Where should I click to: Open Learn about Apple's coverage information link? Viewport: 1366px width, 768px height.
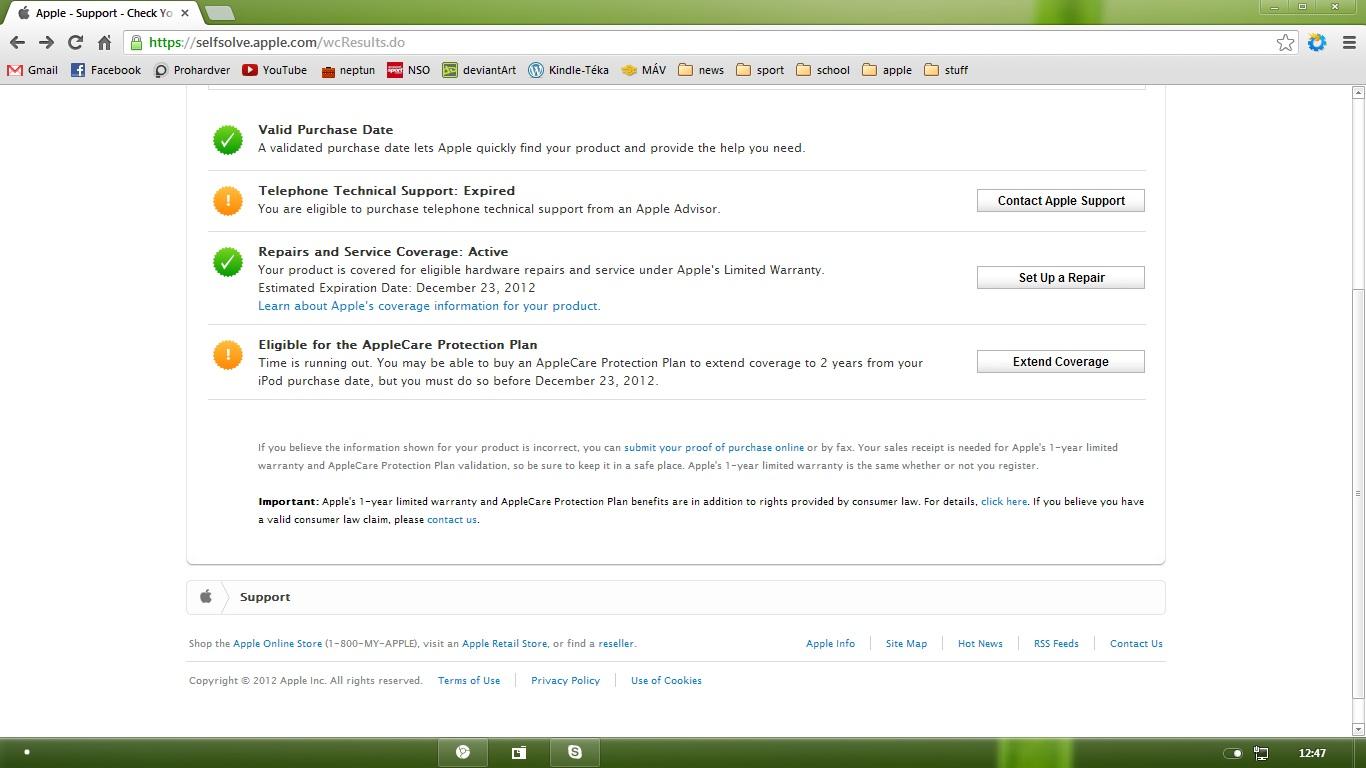429,306
